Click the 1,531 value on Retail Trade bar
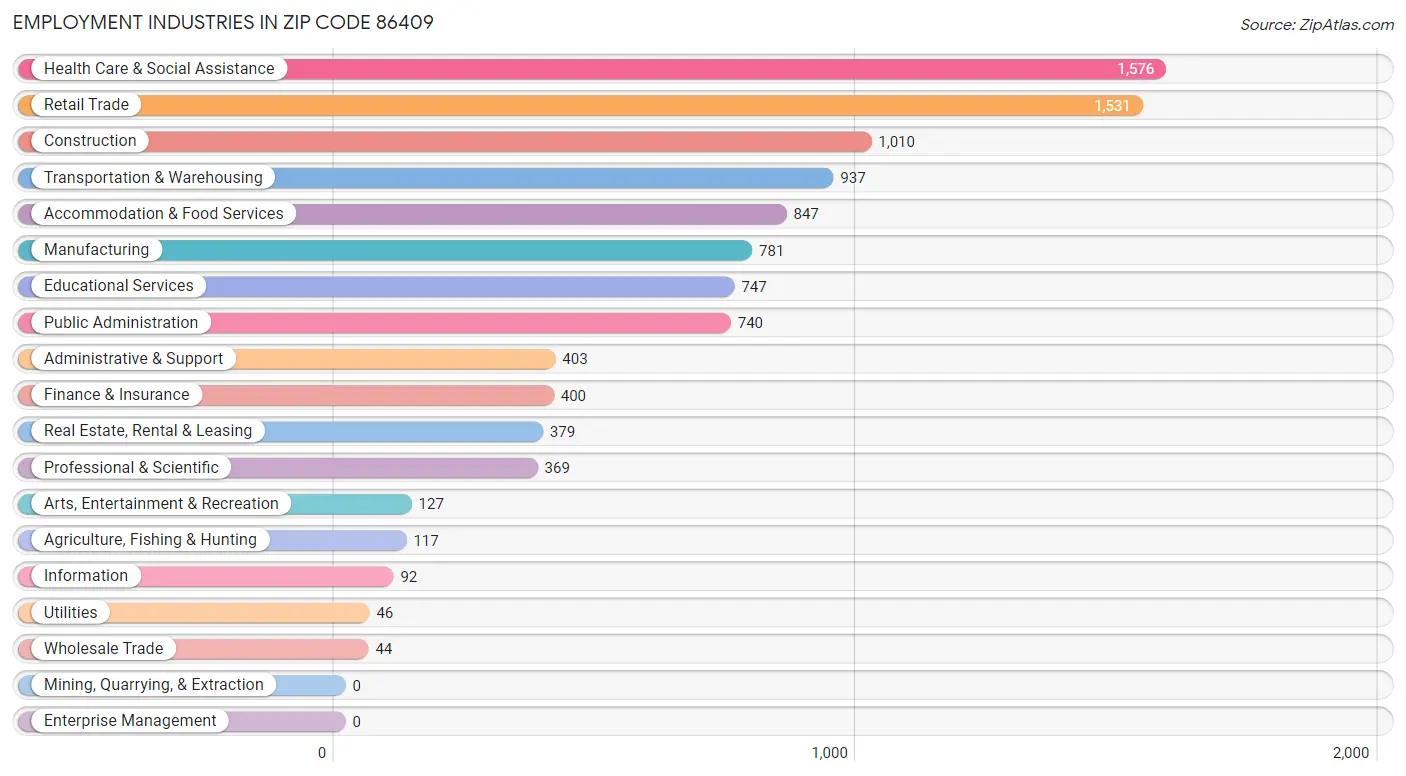 pos(1112,105)
